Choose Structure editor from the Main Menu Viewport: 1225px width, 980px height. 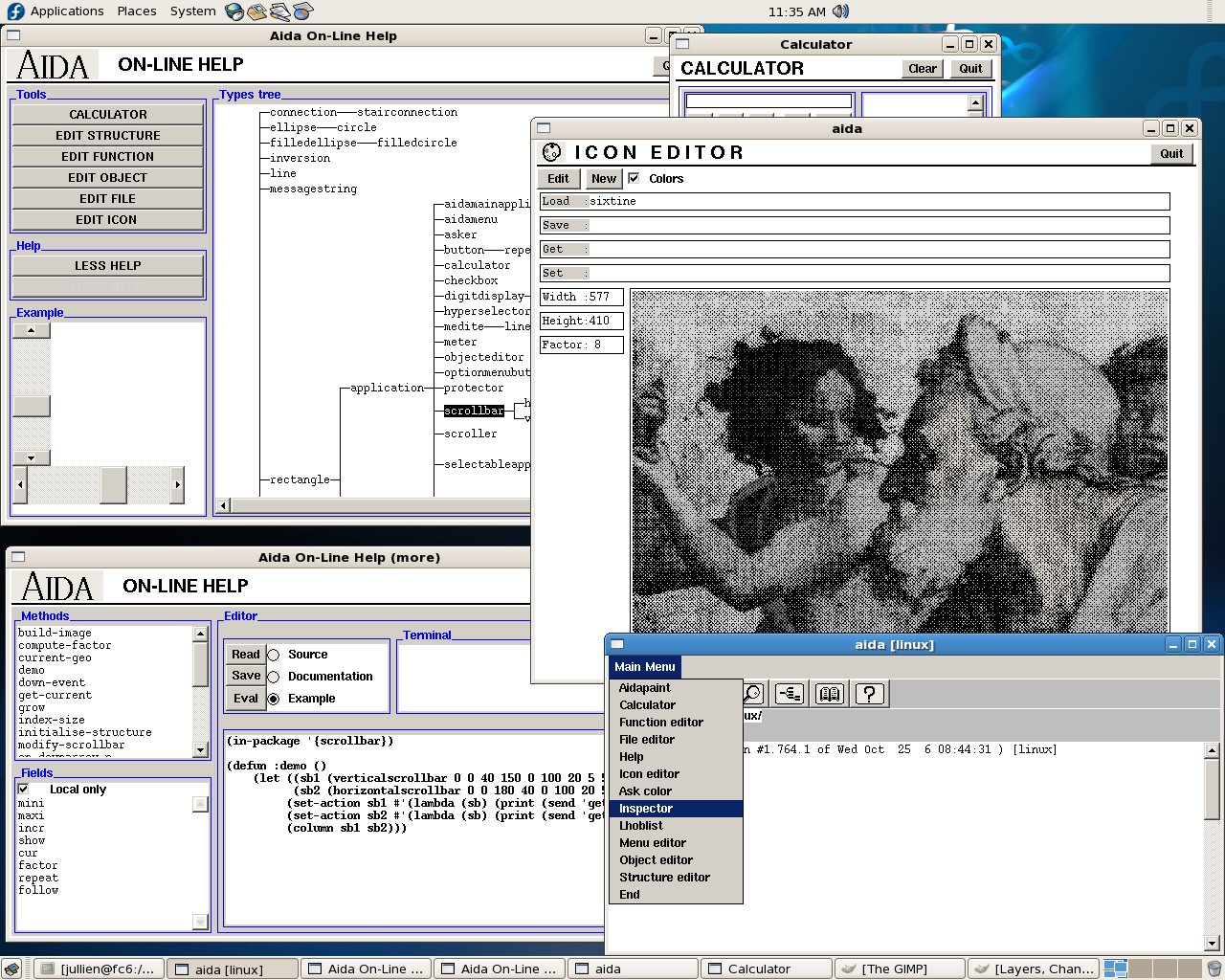676,878
